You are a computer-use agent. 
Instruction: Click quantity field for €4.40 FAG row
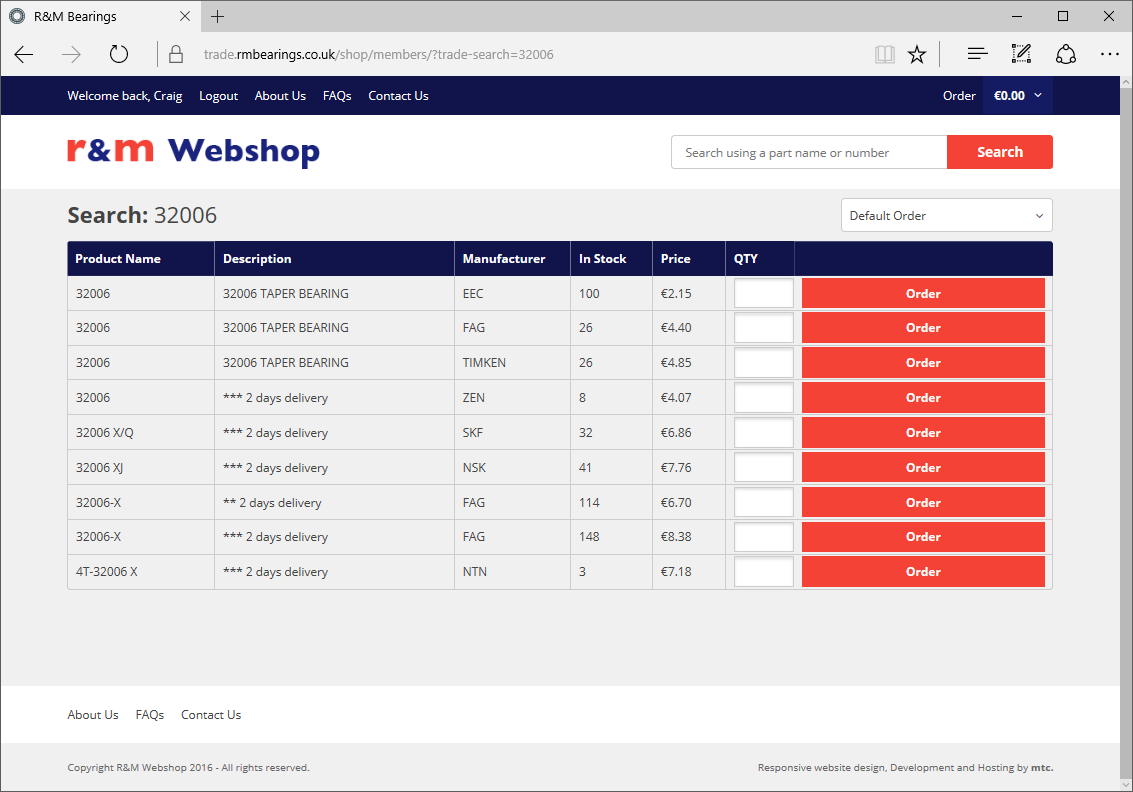click(x=764, y=328)
